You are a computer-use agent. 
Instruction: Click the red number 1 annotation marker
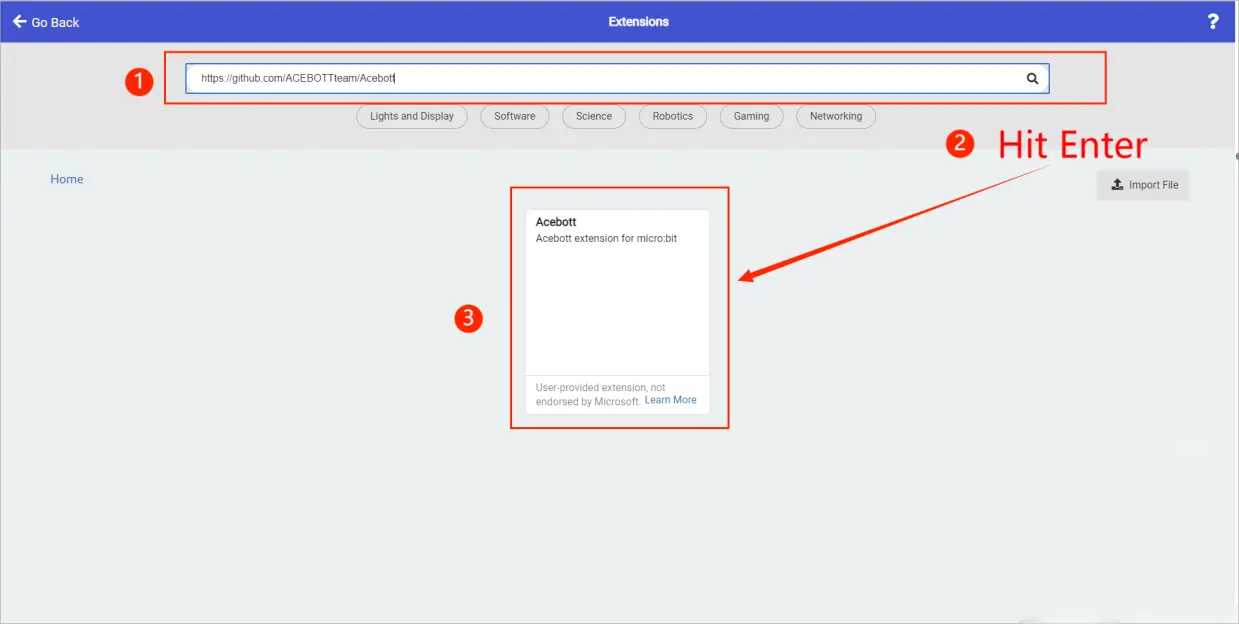click(x=139, y=82)
